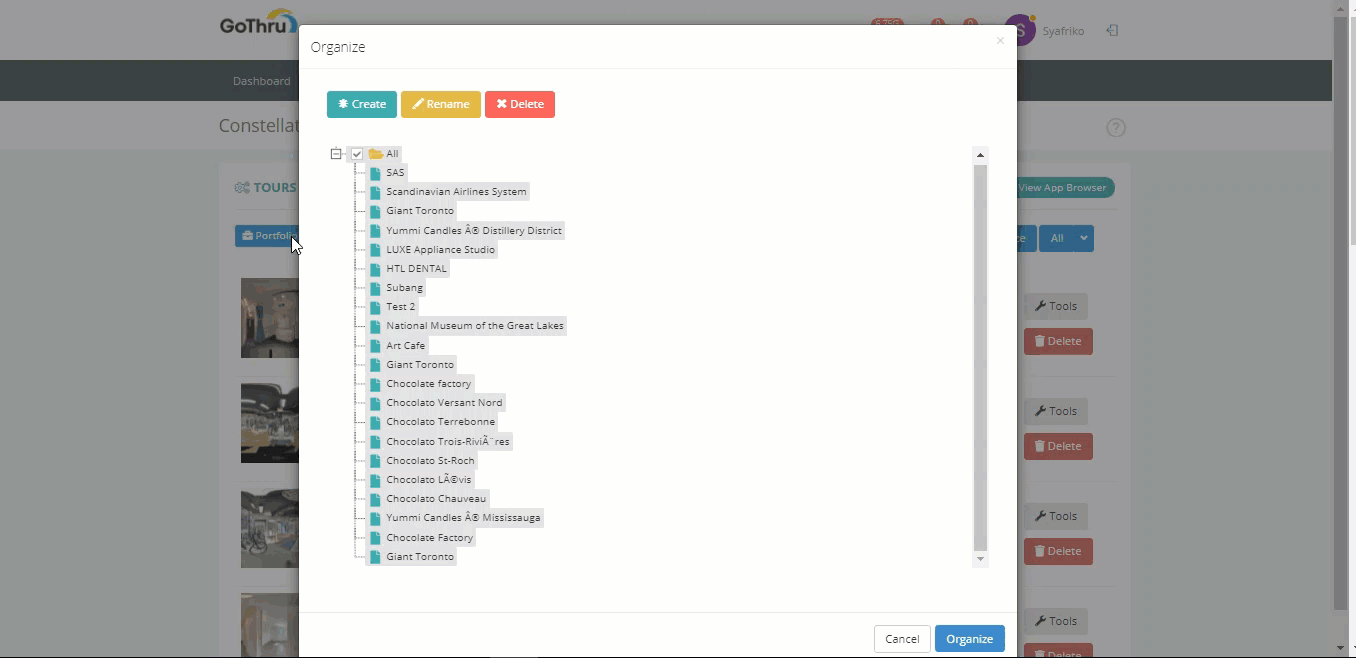Select the All folder label in tree
This screenshot has width=1356, height=658.
[392, 154]
